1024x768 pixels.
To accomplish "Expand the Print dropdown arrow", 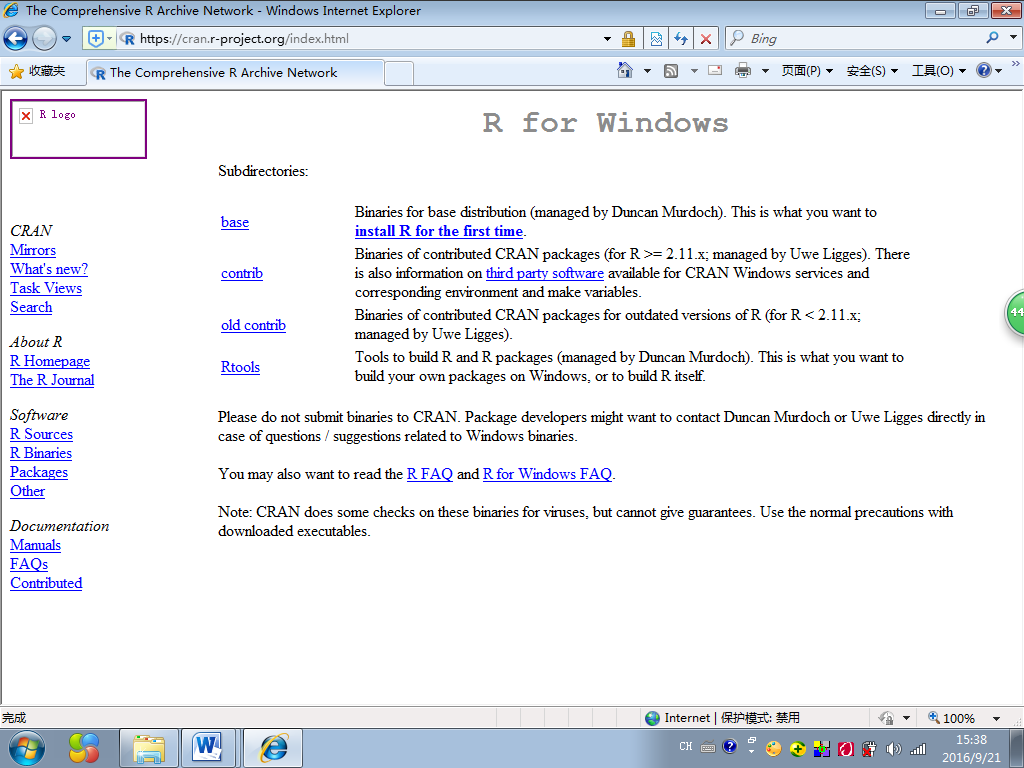I will click(x=765, y=71).
